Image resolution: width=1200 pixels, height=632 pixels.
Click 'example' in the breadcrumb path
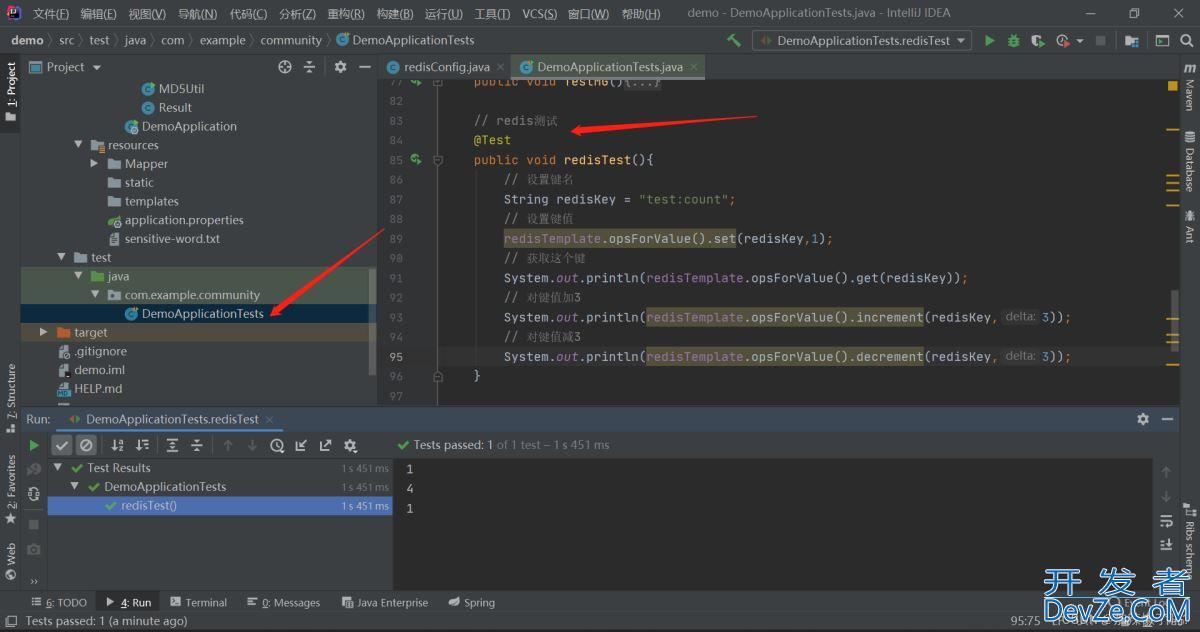(x=222, y=41)
